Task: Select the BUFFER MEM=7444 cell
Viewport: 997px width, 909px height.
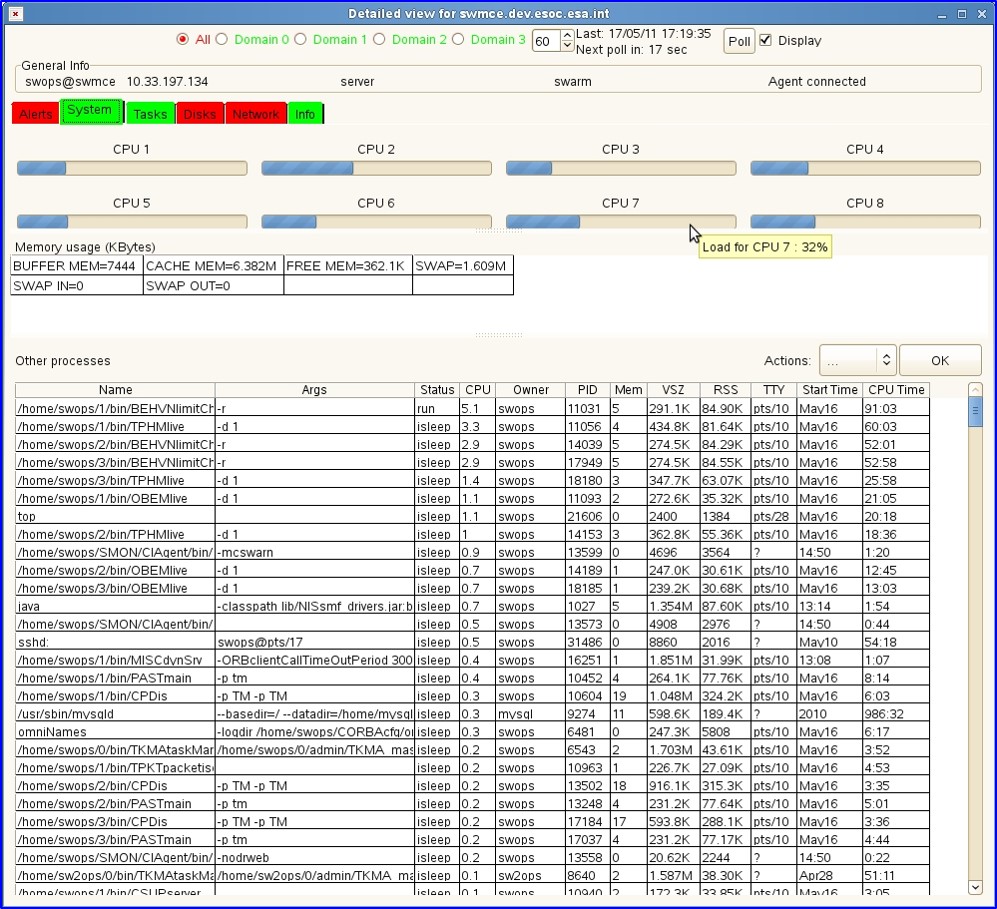Action: [76, 266]
